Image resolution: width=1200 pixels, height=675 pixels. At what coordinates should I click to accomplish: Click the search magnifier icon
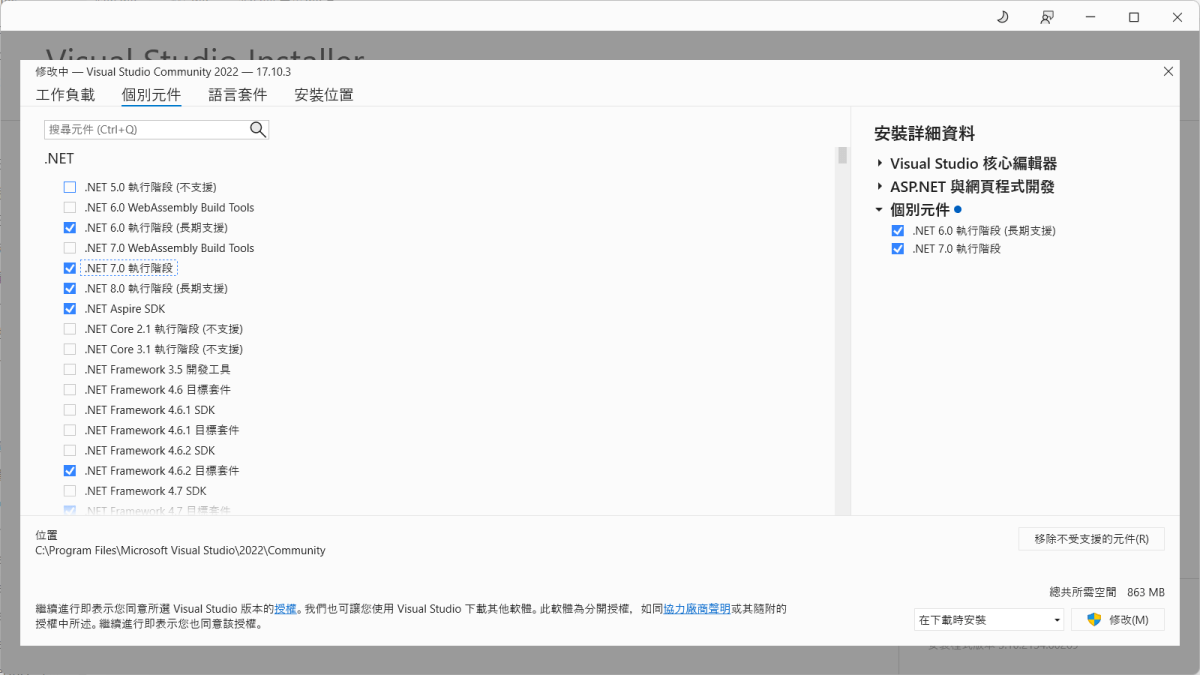pyautogui.click(x=258, y=129)
